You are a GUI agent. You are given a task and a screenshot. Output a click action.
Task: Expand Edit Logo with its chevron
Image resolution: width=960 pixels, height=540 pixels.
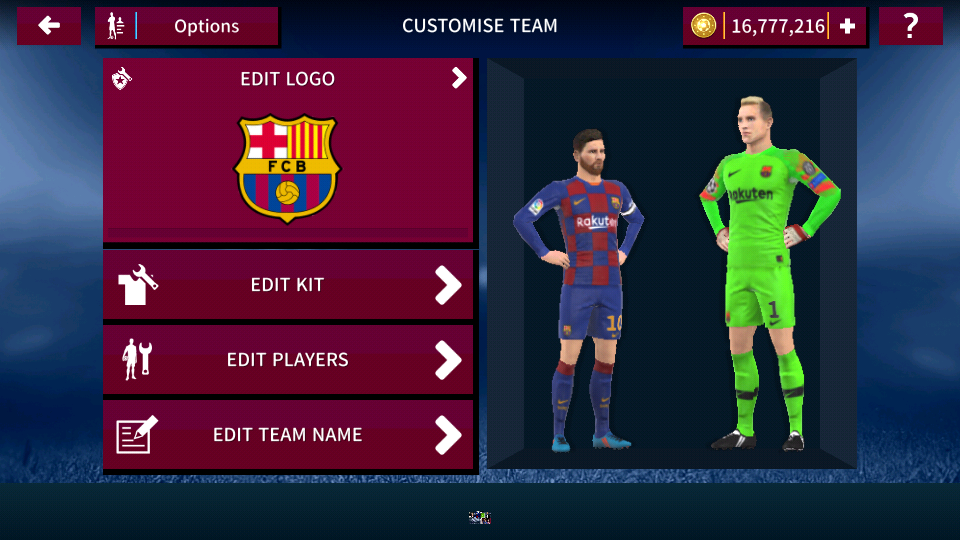coord(459,78)
